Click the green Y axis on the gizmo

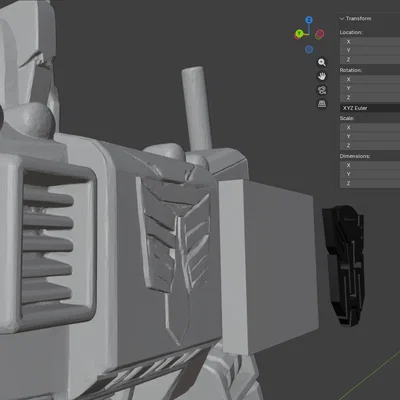coord(299,33)
